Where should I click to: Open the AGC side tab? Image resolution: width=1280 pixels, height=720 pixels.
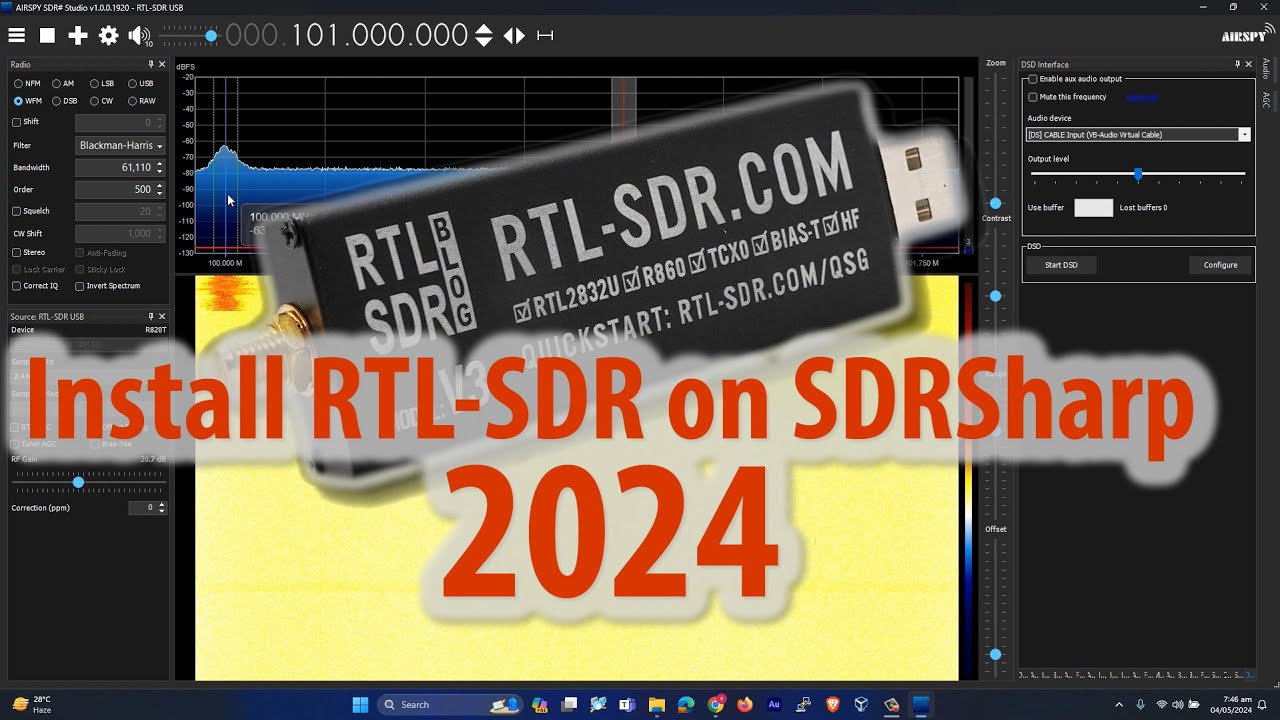[1266, 99]
